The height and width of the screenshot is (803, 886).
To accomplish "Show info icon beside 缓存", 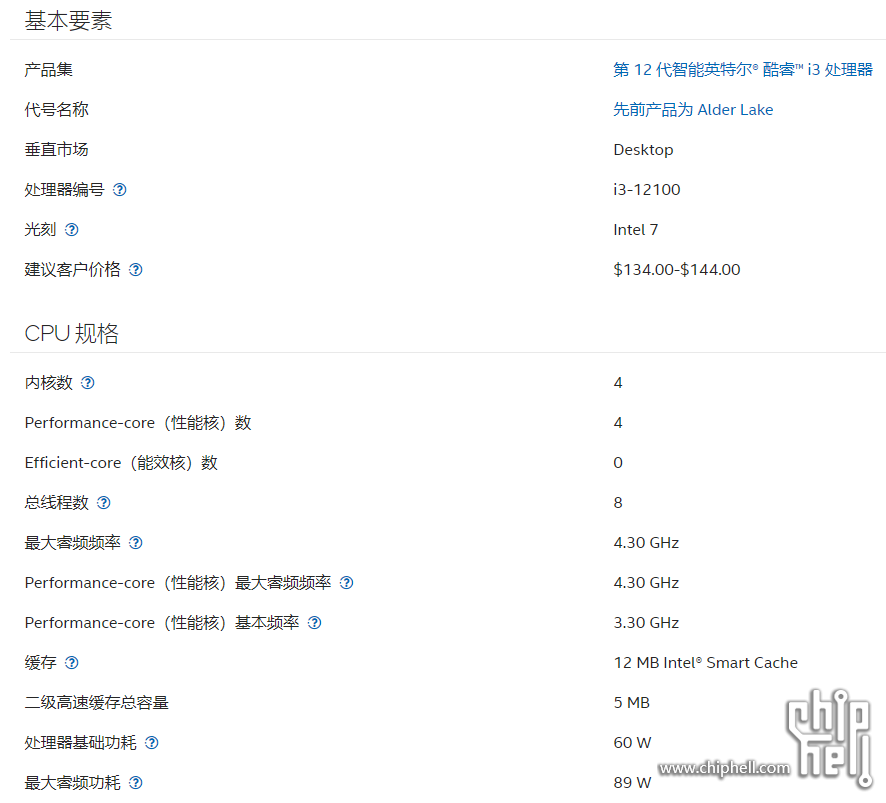I will [x=71, y=663].
